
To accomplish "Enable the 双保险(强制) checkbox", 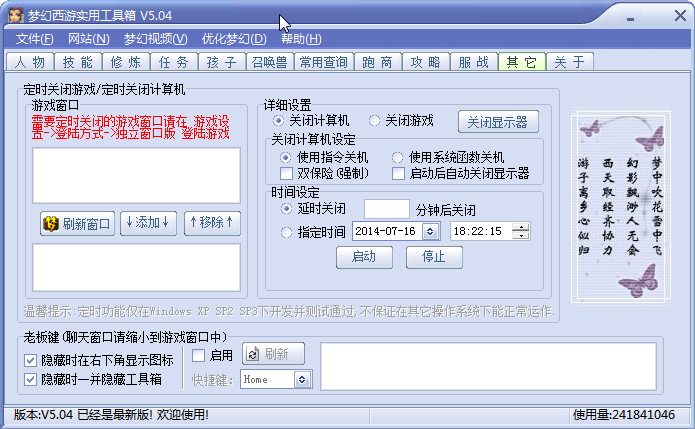I will click(286, 173).
